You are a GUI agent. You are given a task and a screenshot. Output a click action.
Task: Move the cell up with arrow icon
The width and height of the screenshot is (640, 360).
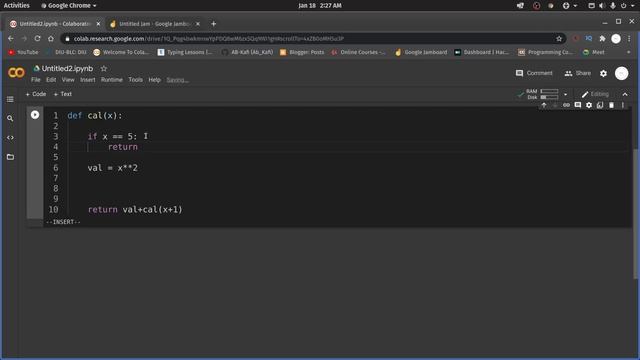(x=544, y=105)
